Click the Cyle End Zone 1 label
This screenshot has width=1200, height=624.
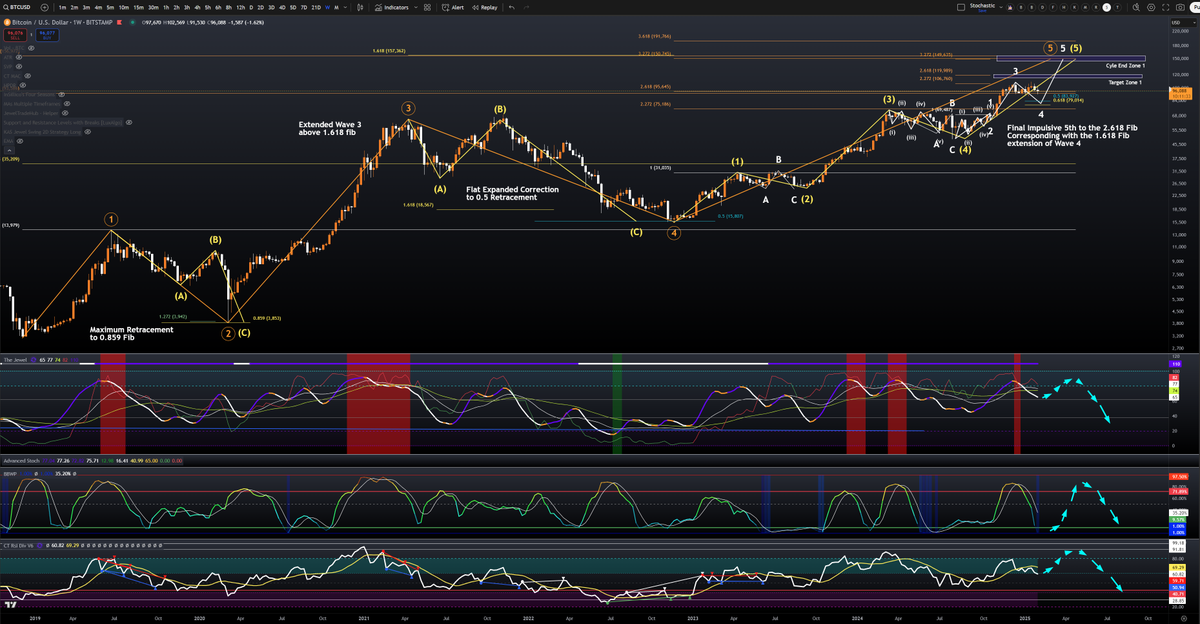click(1123, 65)
